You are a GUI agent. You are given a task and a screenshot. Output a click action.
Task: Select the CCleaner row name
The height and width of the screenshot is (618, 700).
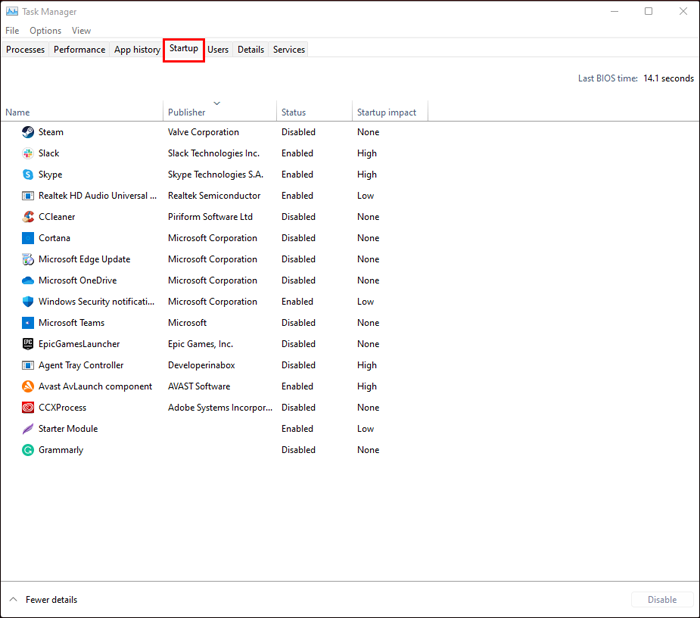(57, 217)
